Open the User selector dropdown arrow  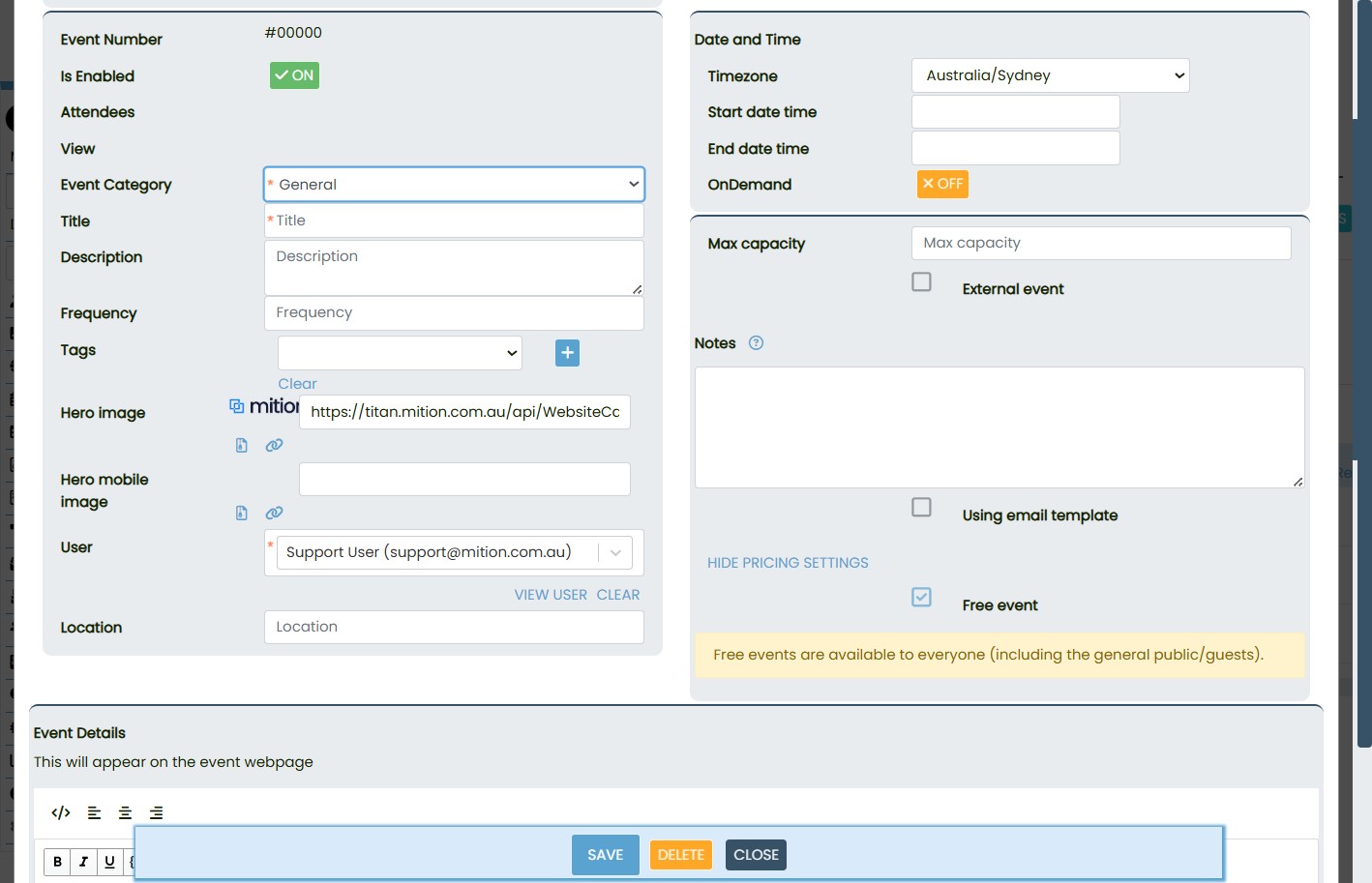[615, 552]
